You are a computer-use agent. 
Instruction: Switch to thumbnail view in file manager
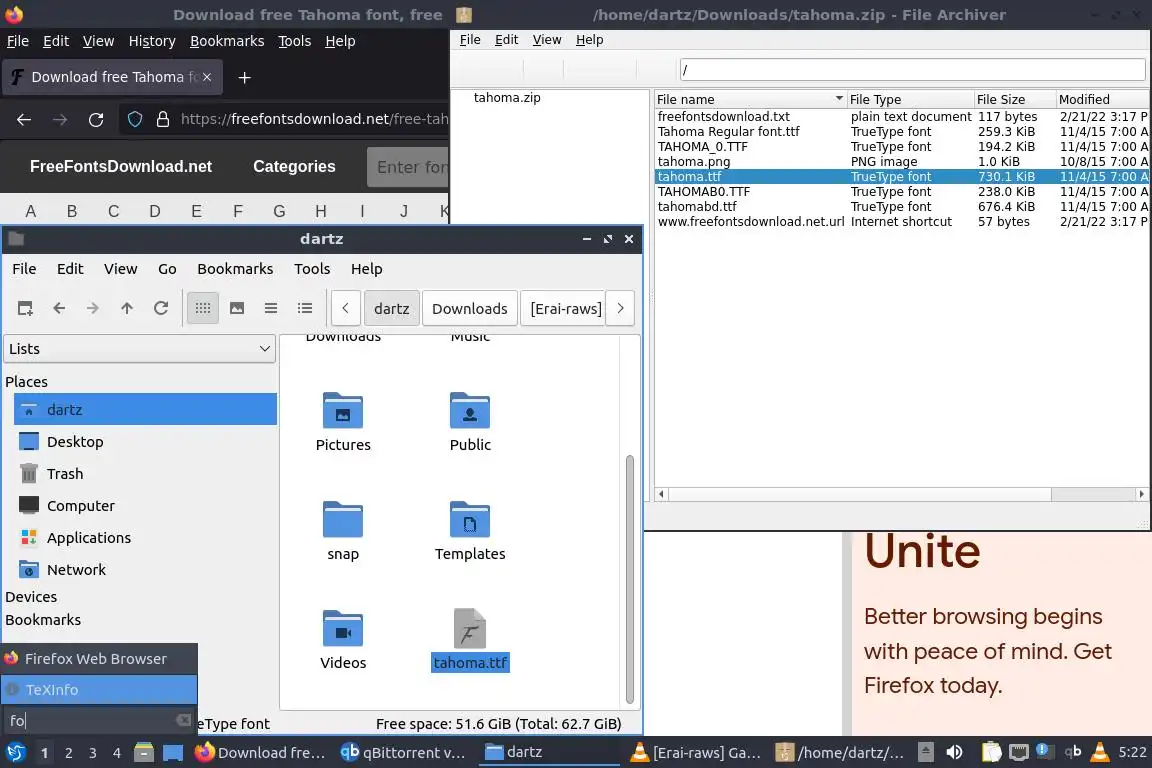pyautogui.click(x=237, y=309)
